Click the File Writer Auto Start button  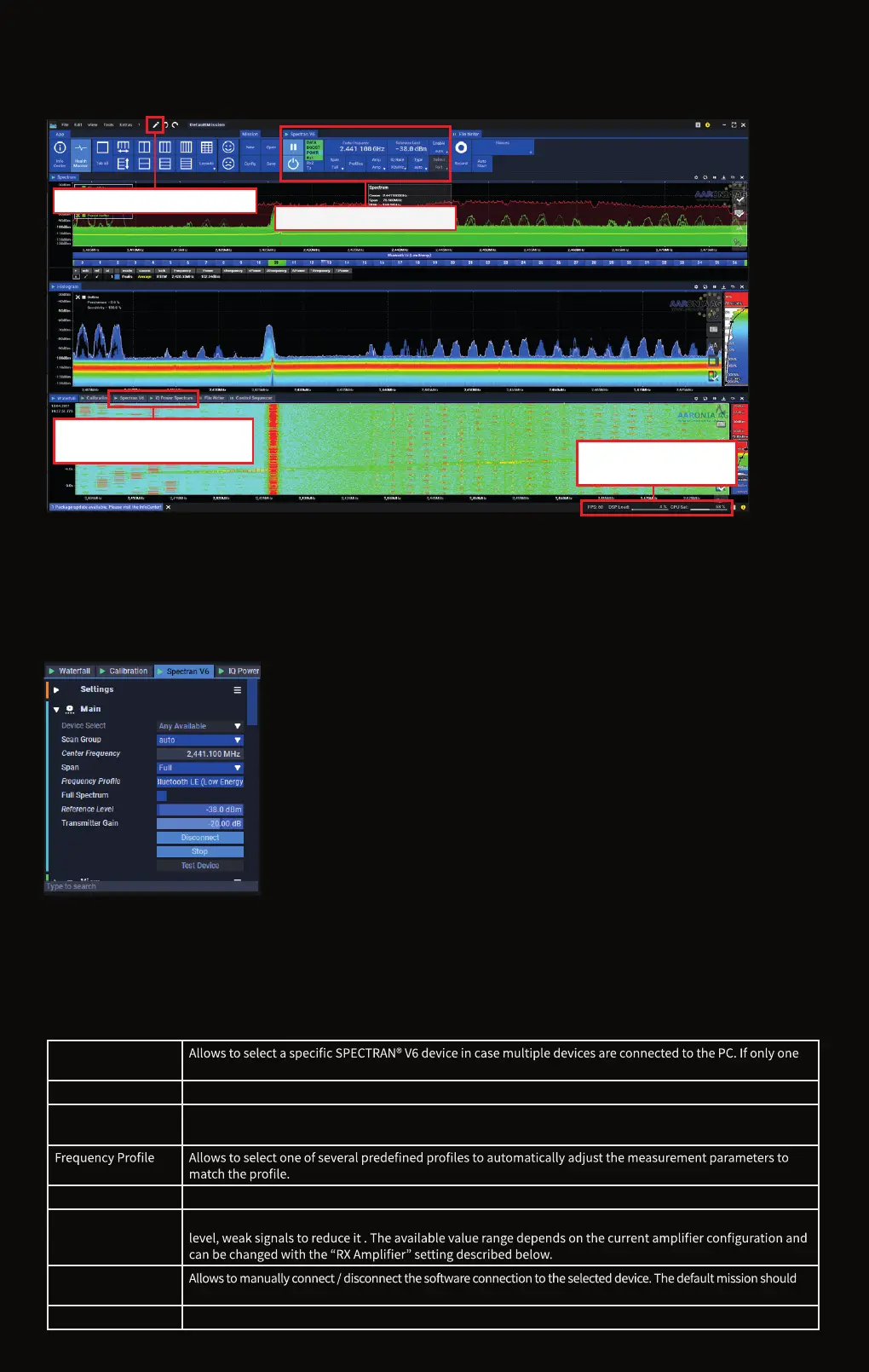click(x=481, y=163)
